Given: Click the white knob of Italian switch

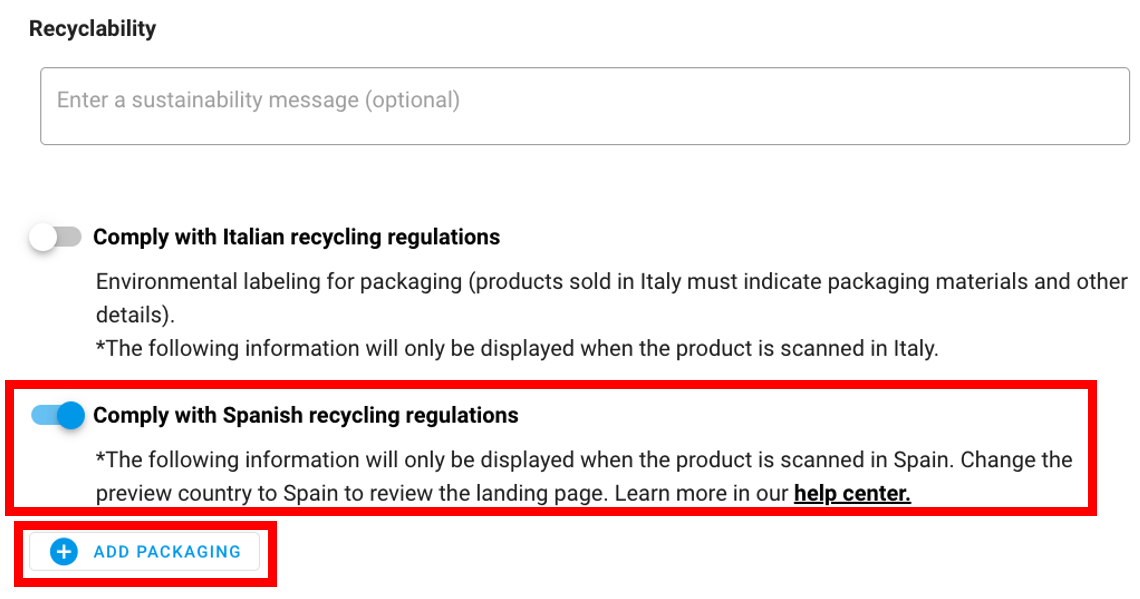Looking at the screenshot, I should 44,238.
